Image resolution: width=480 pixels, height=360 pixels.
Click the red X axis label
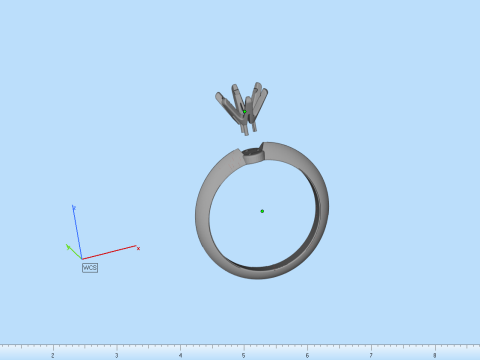[138, 249]
